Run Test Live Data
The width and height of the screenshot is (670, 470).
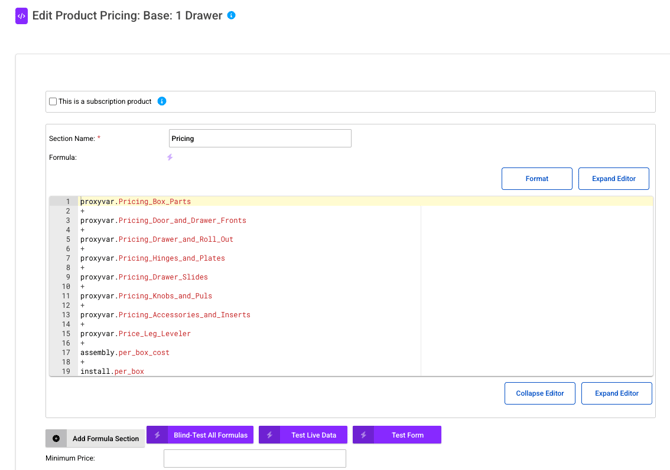point(312,435)
